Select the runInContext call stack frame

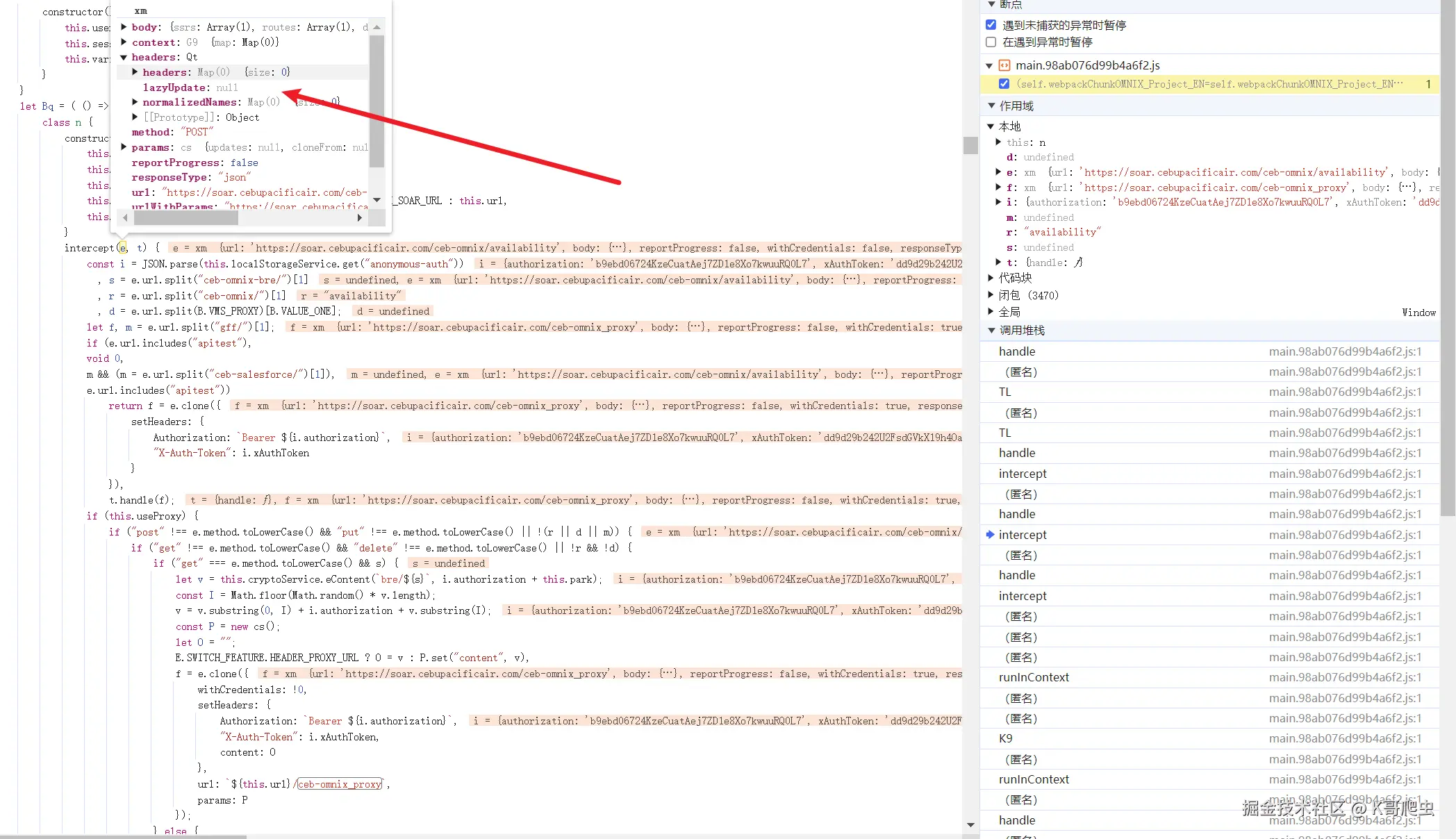(1034, 677)
